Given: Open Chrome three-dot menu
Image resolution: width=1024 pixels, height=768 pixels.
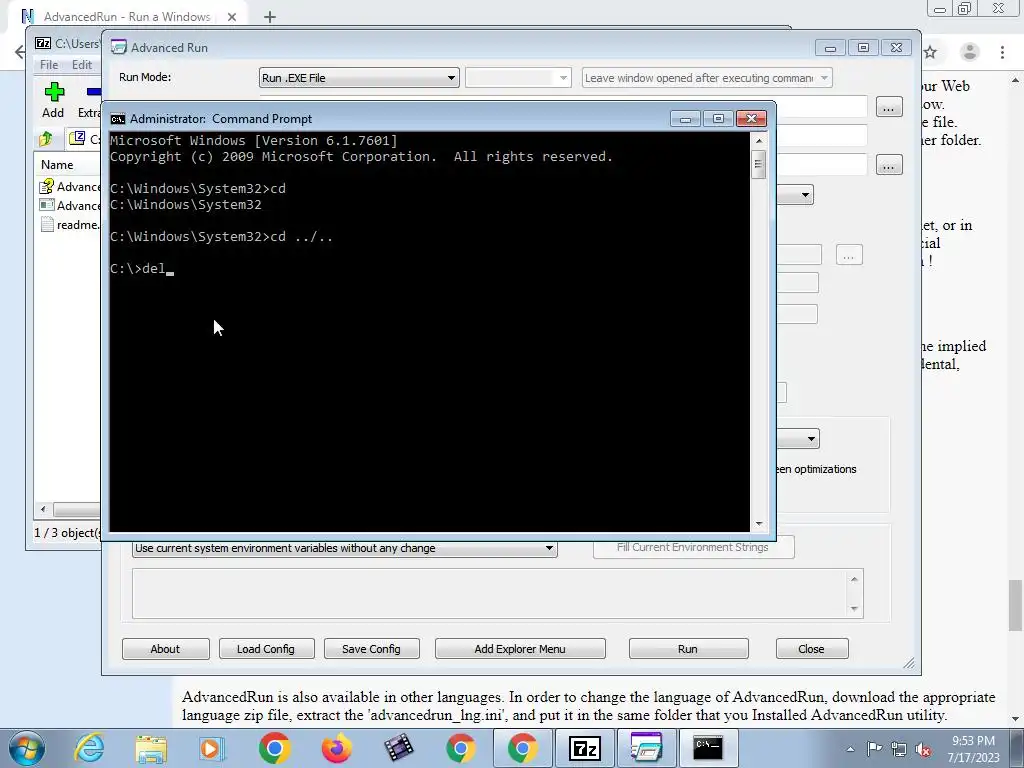Looking at the screenshot, I should [x=1002, y=52].
